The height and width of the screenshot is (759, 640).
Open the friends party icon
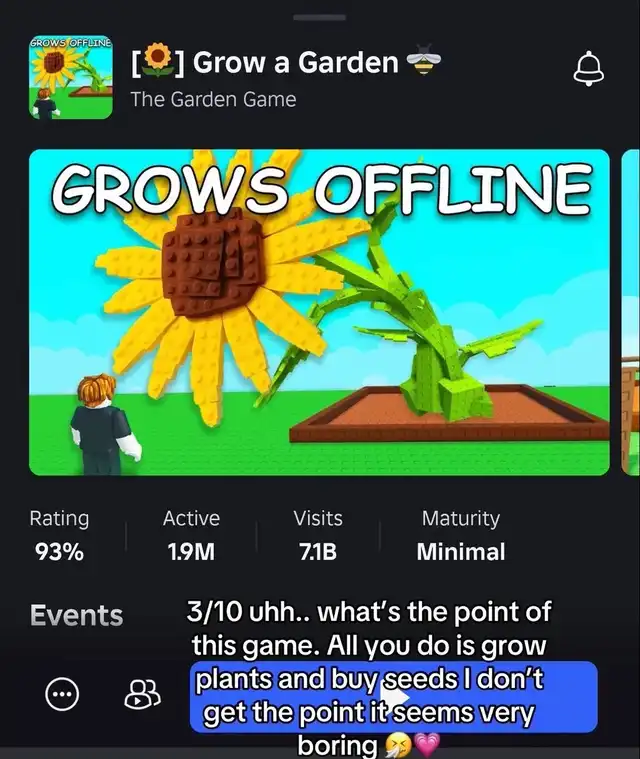[142, 695]
